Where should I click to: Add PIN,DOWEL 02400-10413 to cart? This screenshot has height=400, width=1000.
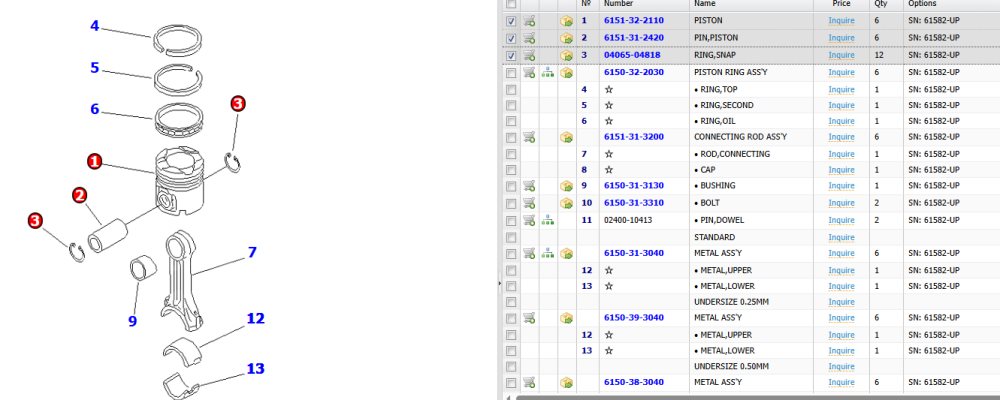(529, 220)
